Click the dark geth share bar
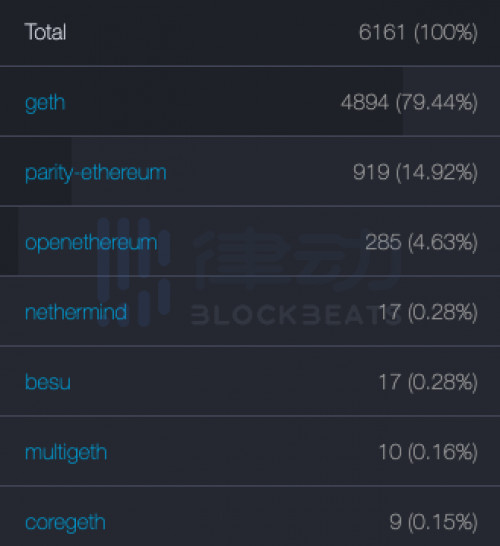 point(202,101)
